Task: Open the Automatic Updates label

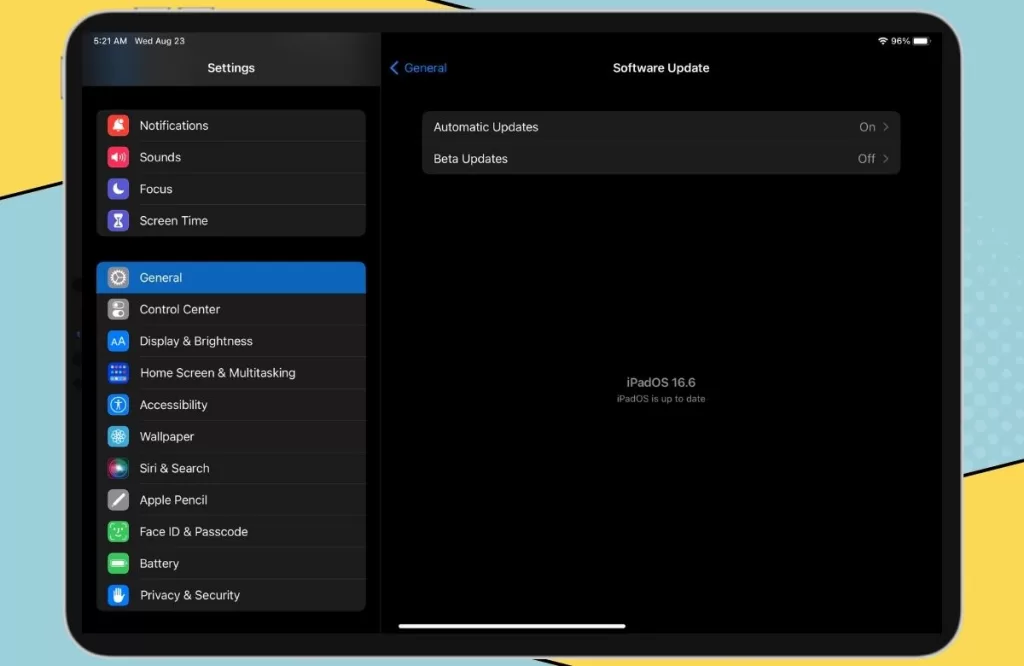Action: point(486,127)
